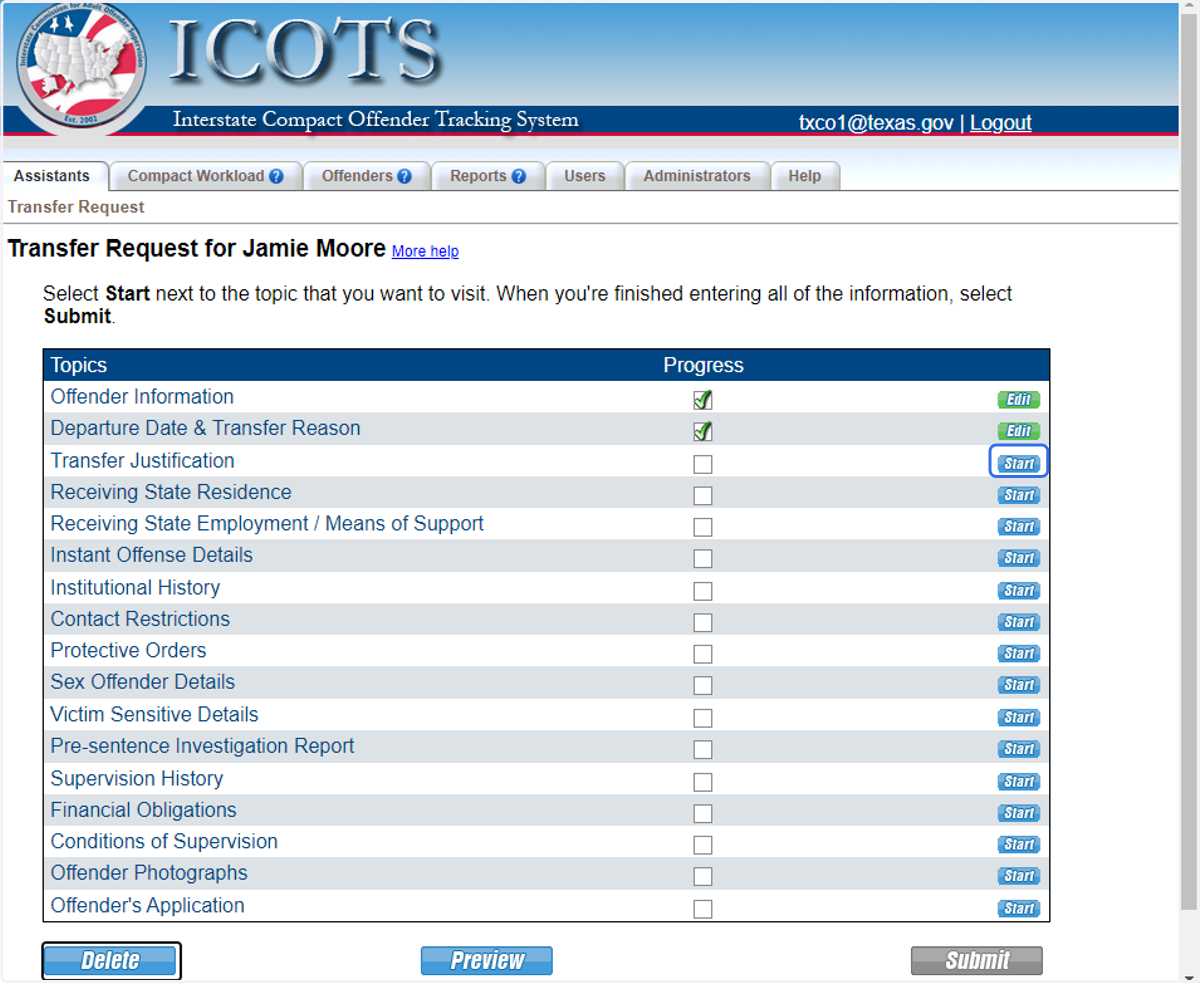Click the Instant Offense Details progress checkbox

pyautogui.click(x=703, y=558)
